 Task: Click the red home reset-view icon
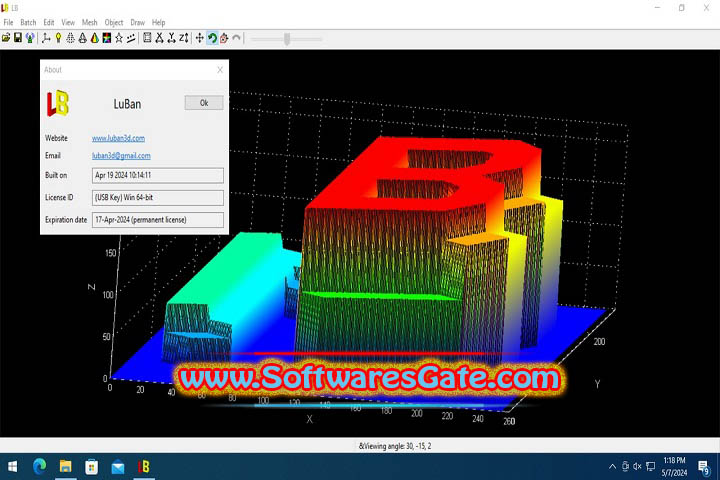click(x=224, y=38)
